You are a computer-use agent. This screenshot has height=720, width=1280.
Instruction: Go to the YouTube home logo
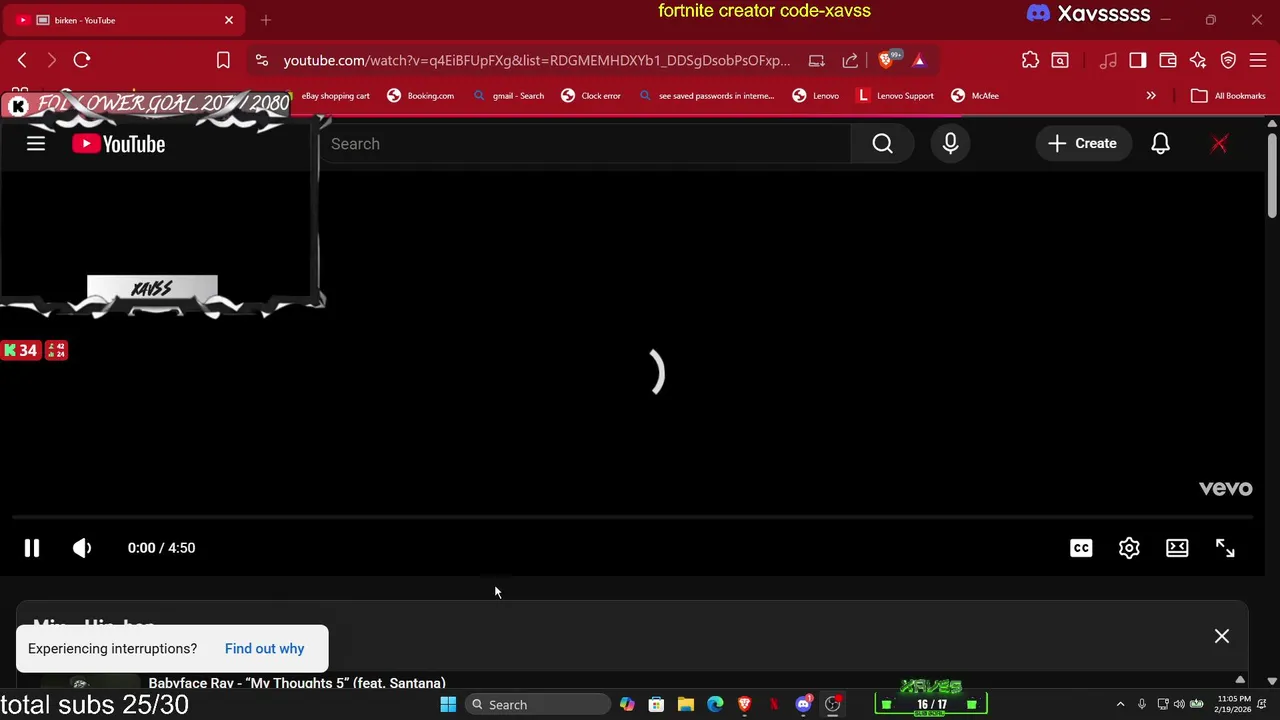[x=118, y=144]
